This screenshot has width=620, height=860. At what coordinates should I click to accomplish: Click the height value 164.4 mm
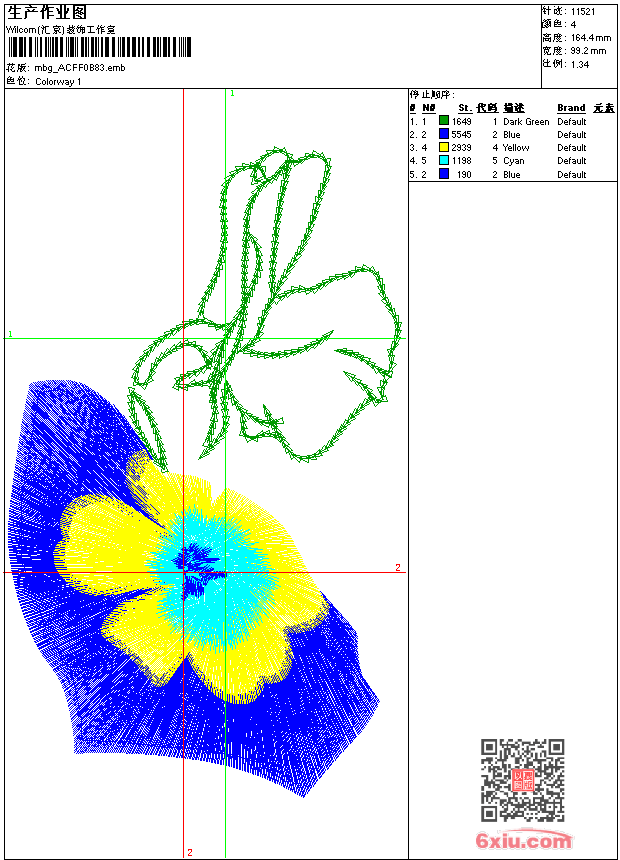(590, 38)
